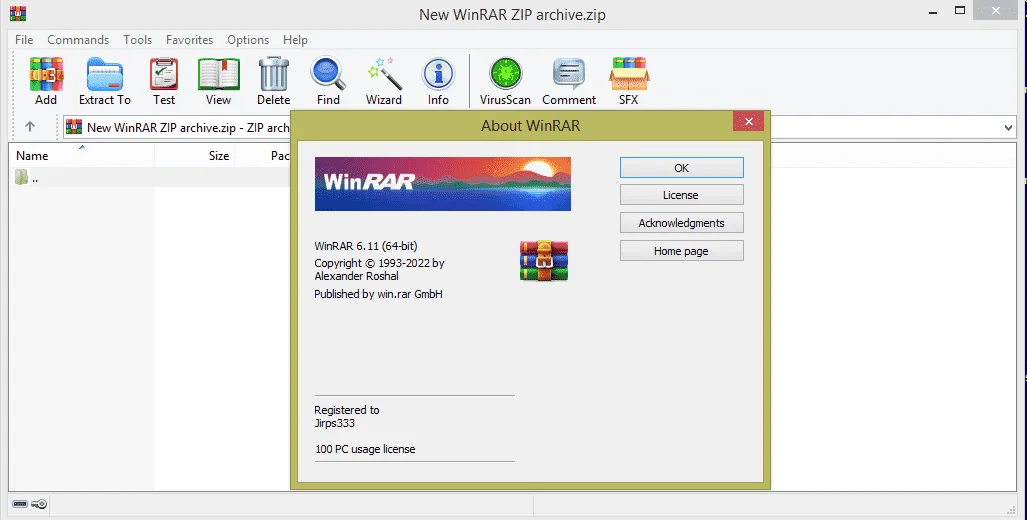Click the Delete trash can icon
This screenshot has height=520, width=1027.
click(273, 81)
